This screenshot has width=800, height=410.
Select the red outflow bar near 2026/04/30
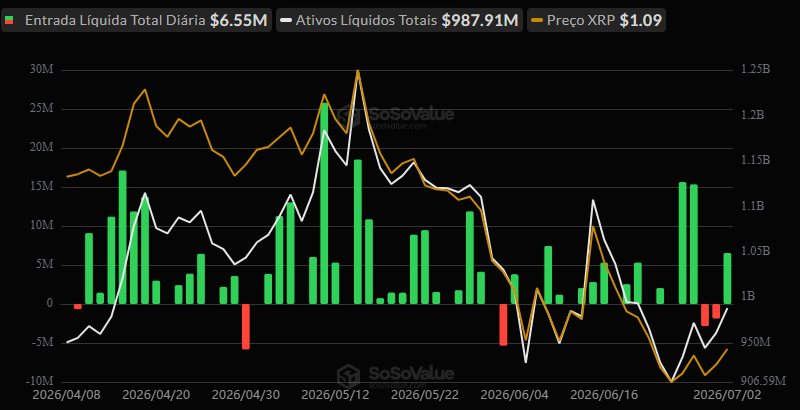click(246, 326)
